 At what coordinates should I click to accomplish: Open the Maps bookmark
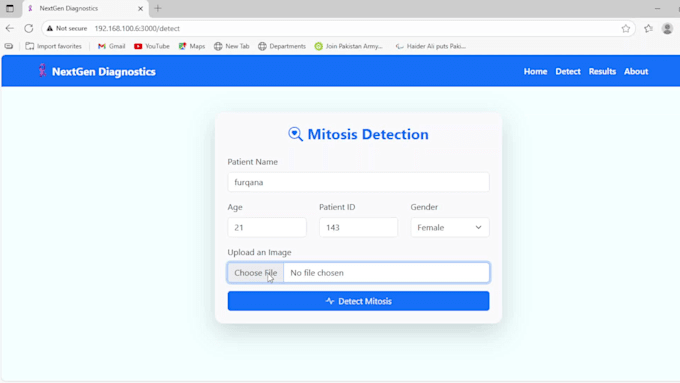point(192,46)
